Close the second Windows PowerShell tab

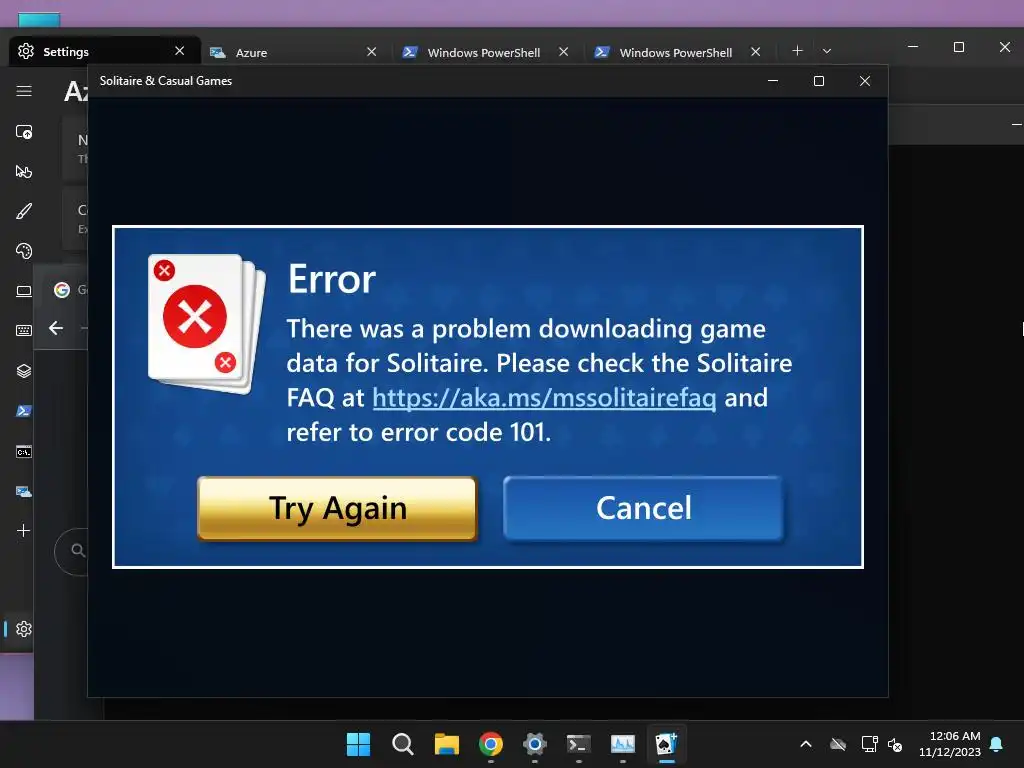[x=756, y=52]
